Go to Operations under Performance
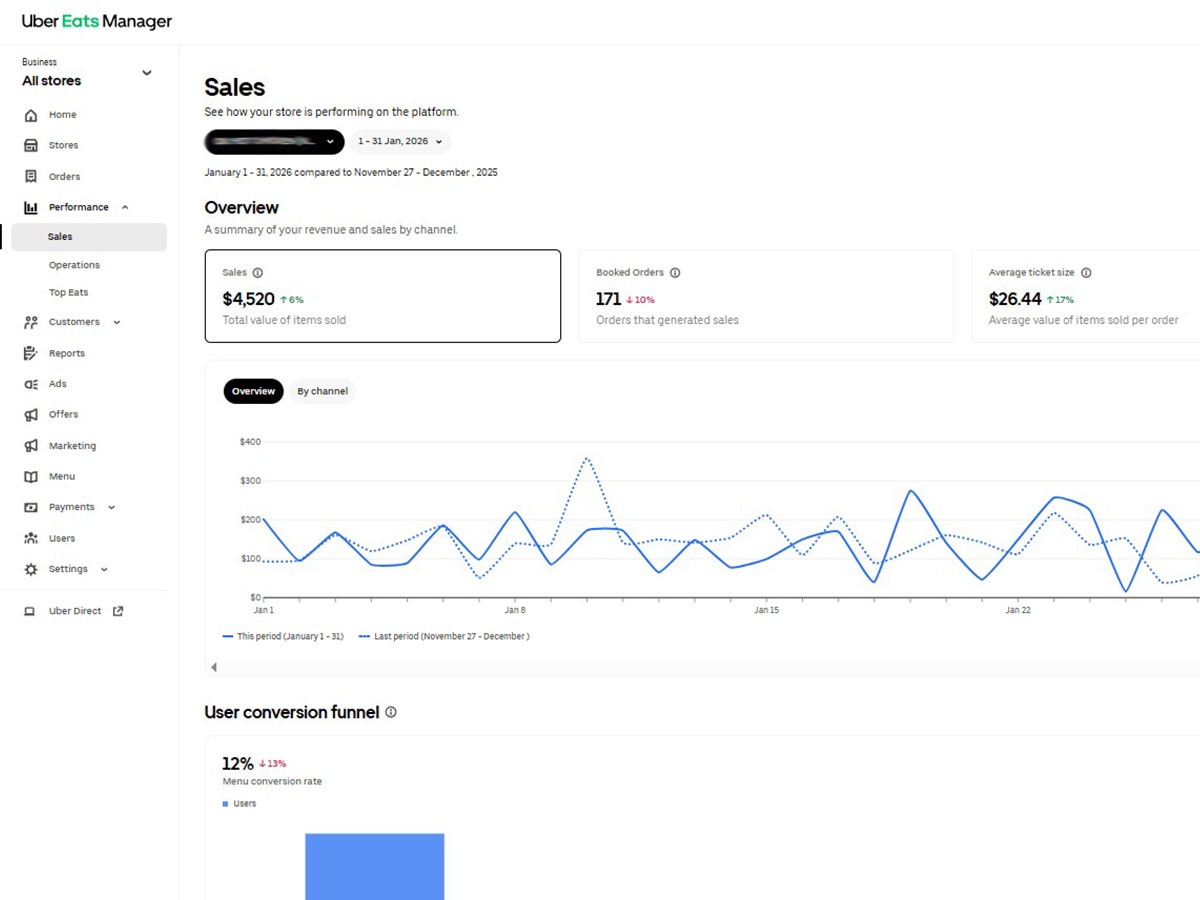The width and height of the screenshot is (1200, 900). [x=74, y=266]
